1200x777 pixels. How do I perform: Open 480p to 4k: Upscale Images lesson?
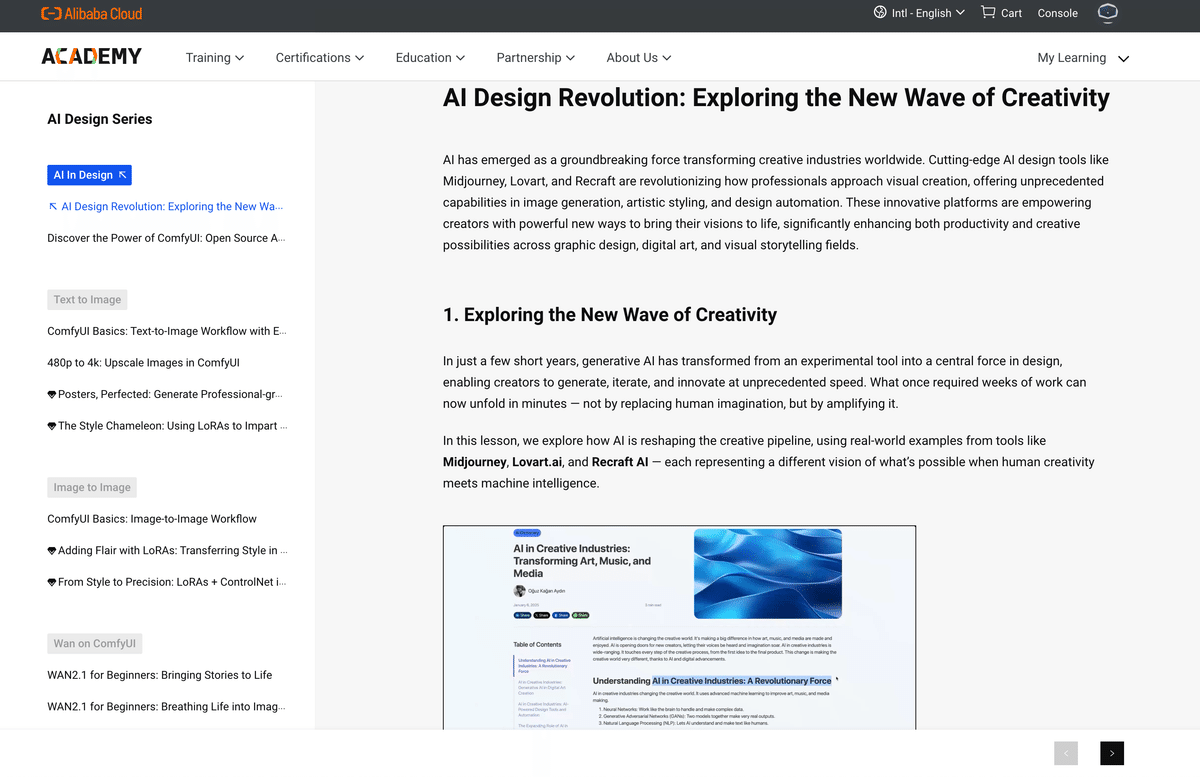coord(143,363)
